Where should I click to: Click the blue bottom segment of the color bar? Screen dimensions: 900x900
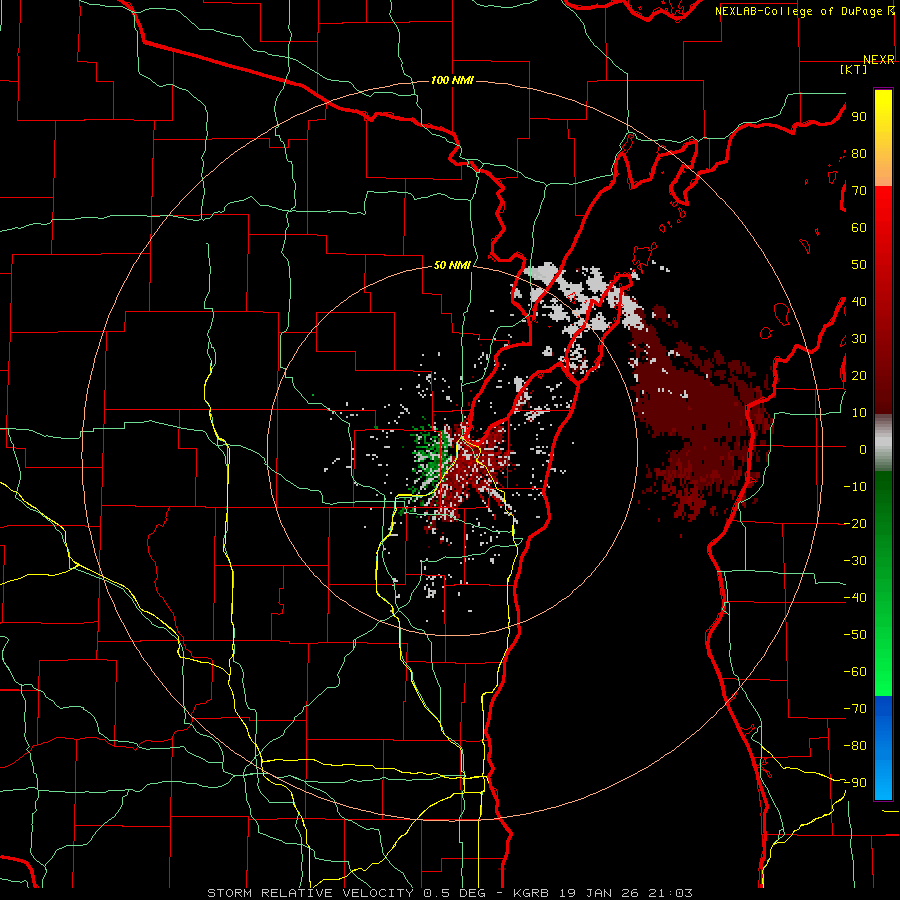click(x=883, y=748)
